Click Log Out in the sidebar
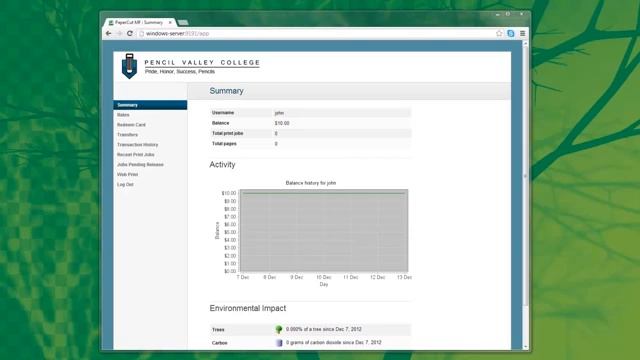640x360 pixels. coord(125,184)
